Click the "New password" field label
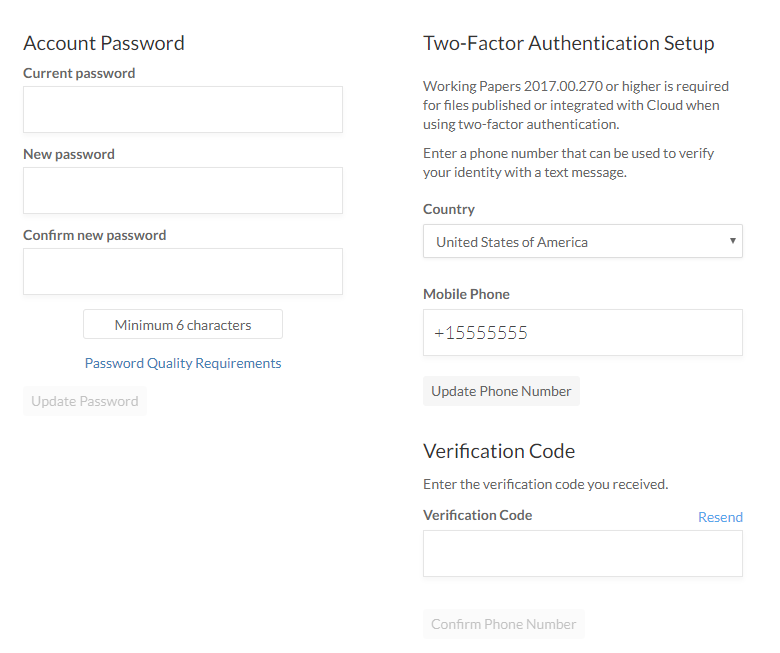780x653 pixels. pyautogui.click(x=69, y=154)
